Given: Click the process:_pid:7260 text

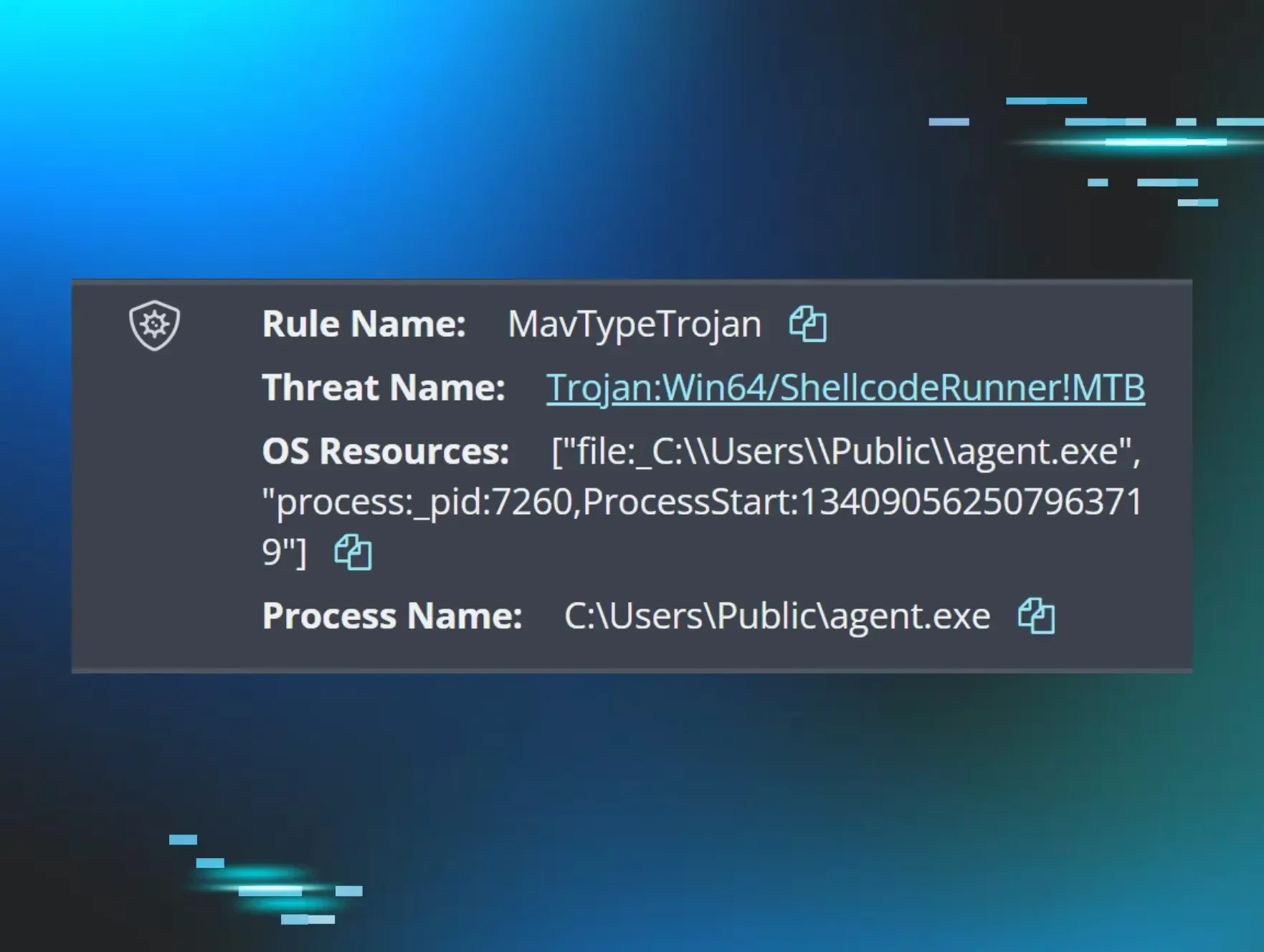Looking at the screenshot, I should coord(423,502).
